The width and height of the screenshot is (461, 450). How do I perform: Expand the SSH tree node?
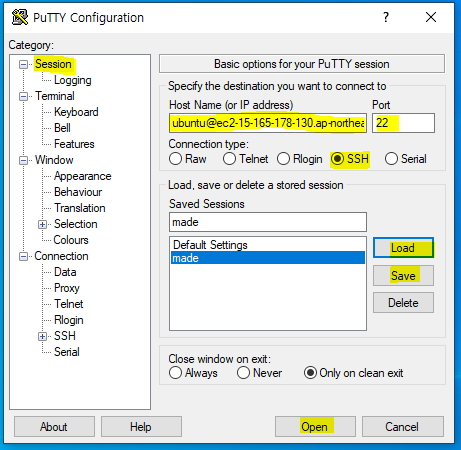pos(42,337)
